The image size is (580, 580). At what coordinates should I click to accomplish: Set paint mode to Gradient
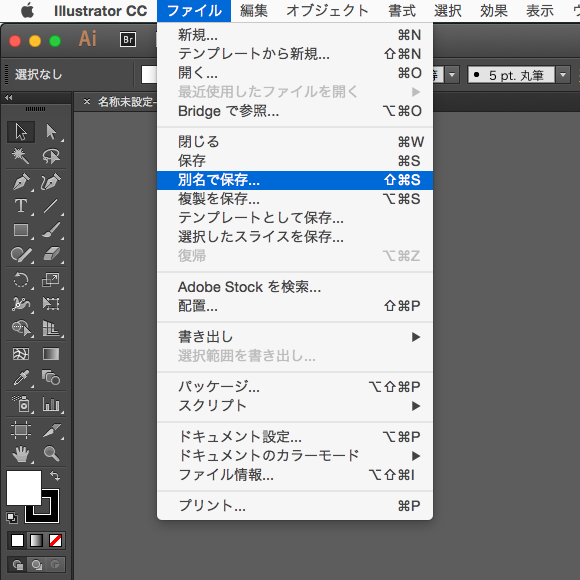click(36, 540)
